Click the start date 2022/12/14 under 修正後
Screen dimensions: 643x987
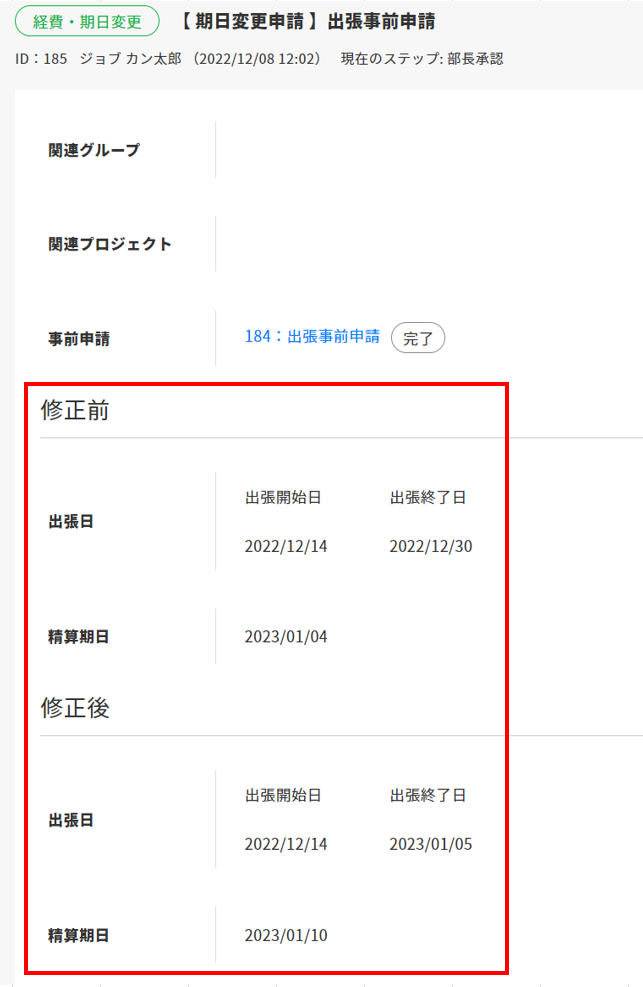[x=285, y=844]
